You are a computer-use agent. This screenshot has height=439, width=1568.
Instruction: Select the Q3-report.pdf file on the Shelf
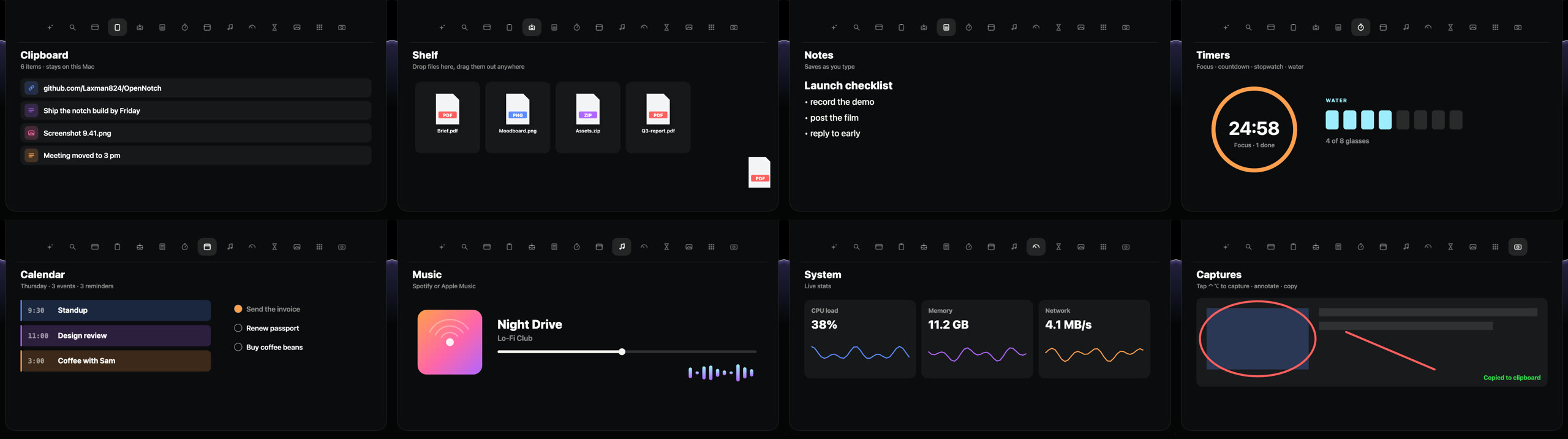[x=658, y=117]
